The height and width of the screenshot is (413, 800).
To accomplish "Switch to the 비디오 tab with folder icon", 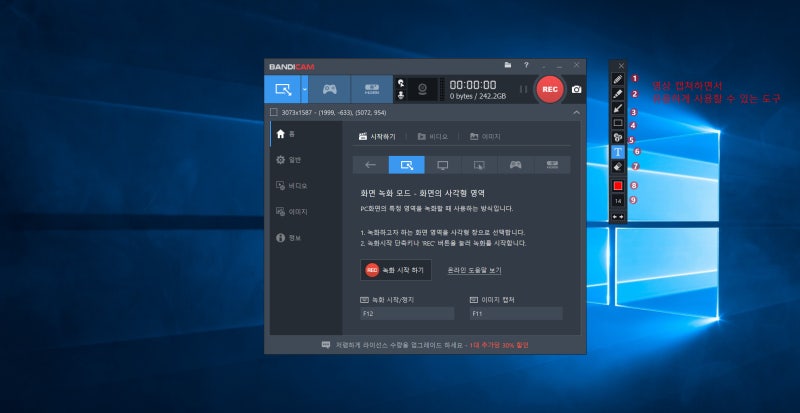I will [433, 136].
